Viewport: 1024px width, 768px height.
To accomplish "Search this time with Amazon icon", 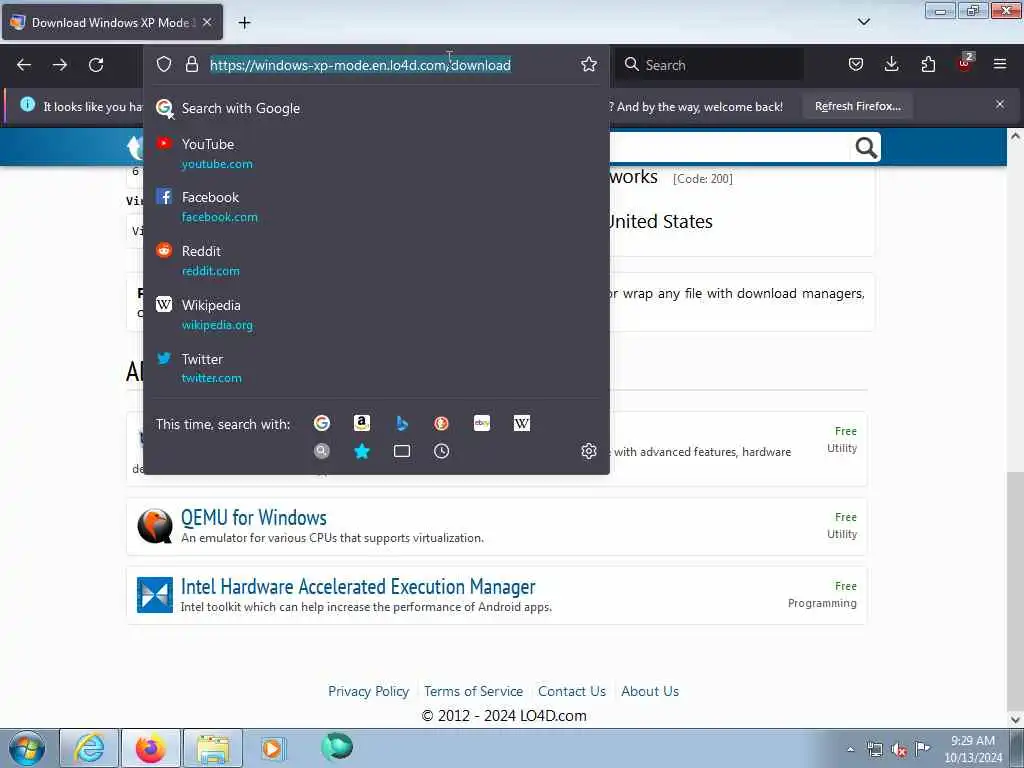I will click(361, 423).
